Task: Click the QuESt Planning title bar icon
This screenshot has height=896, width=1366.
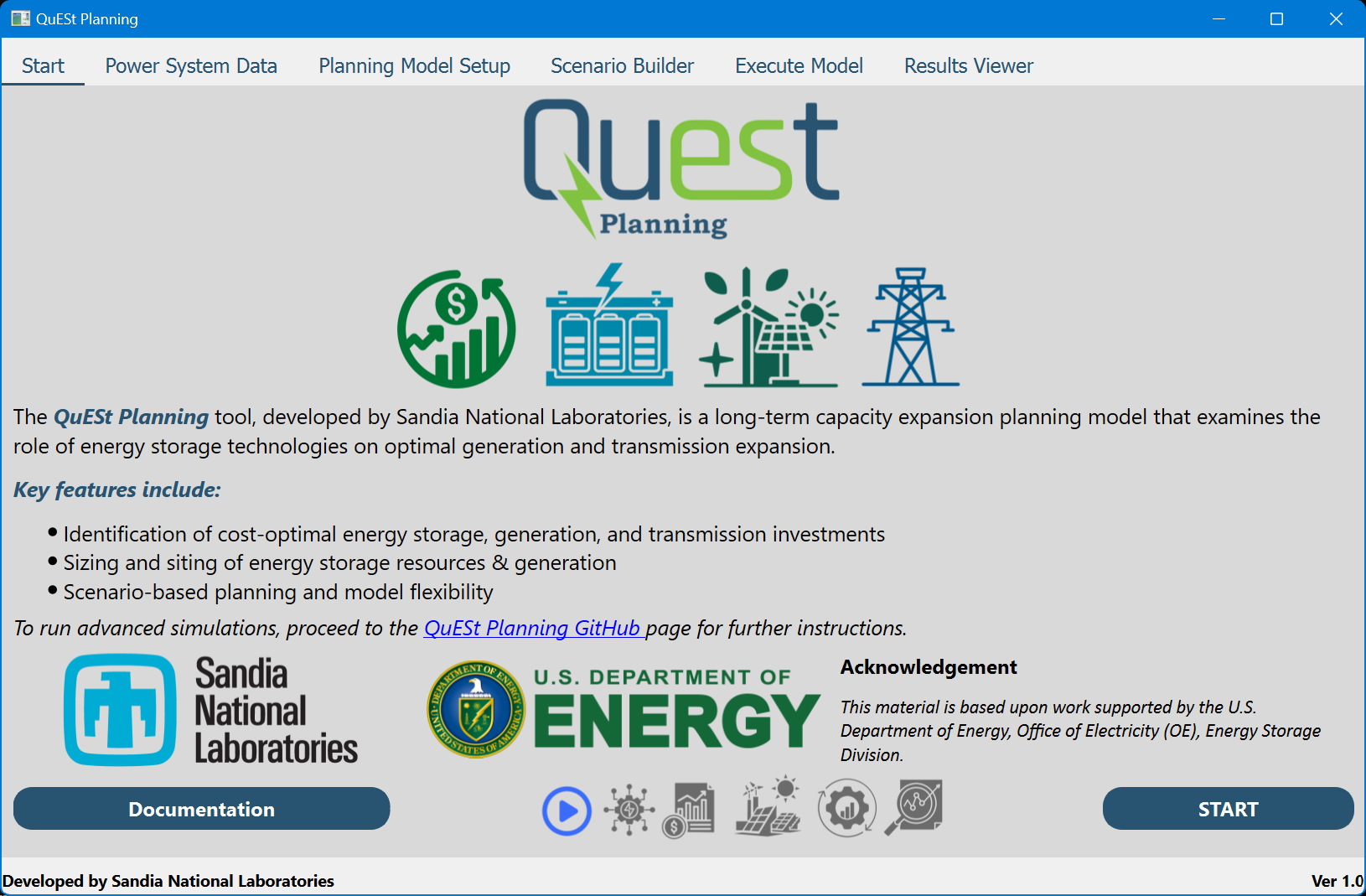Action: coord(20,18)
